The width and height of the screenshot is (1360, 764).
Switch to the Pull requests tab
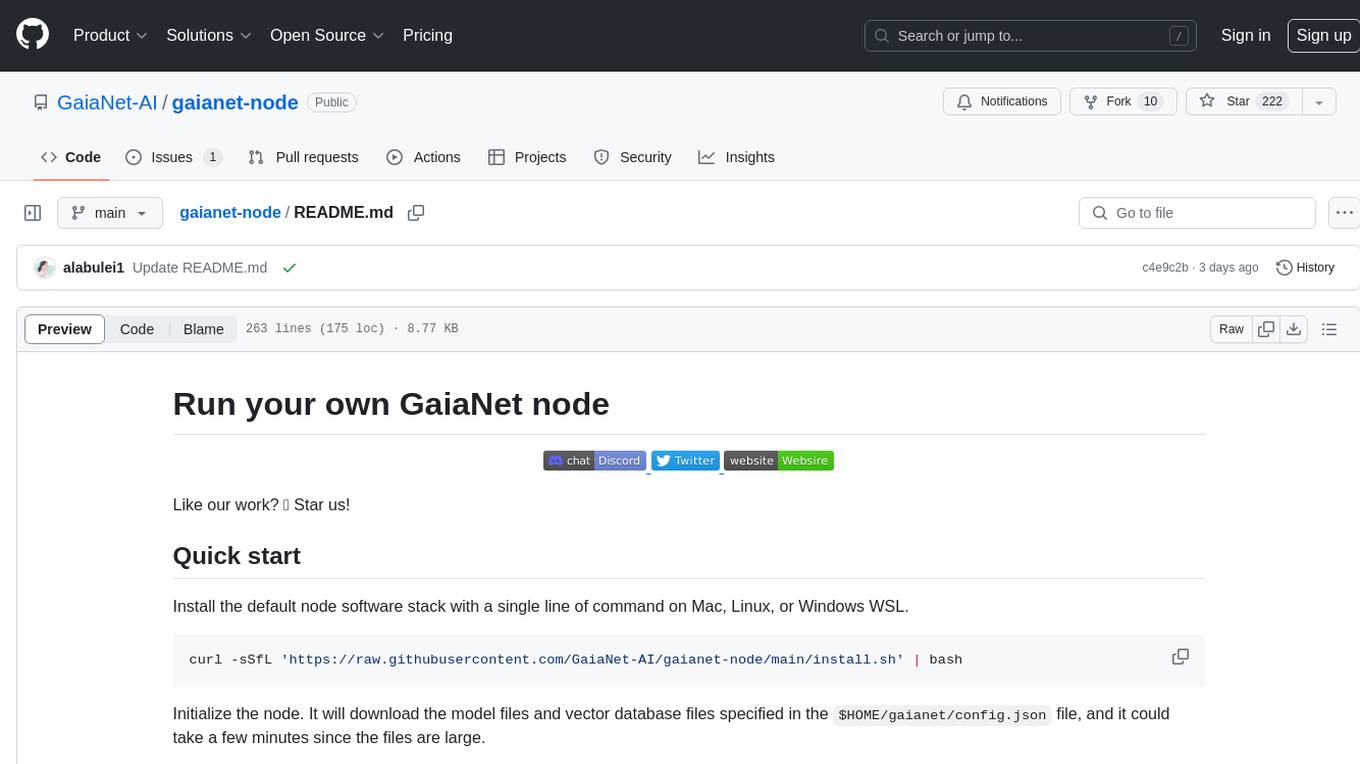click(x=303, y=157)
